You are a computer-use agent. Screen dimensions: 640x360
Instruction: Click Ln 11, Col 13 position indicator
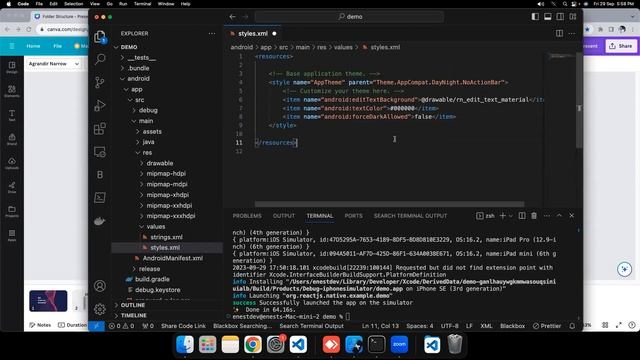tap(380, 326)
